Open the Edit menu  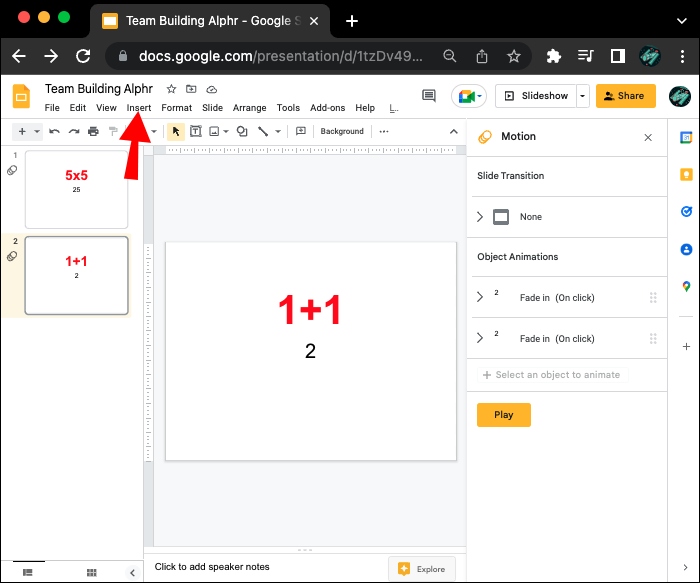78,108
